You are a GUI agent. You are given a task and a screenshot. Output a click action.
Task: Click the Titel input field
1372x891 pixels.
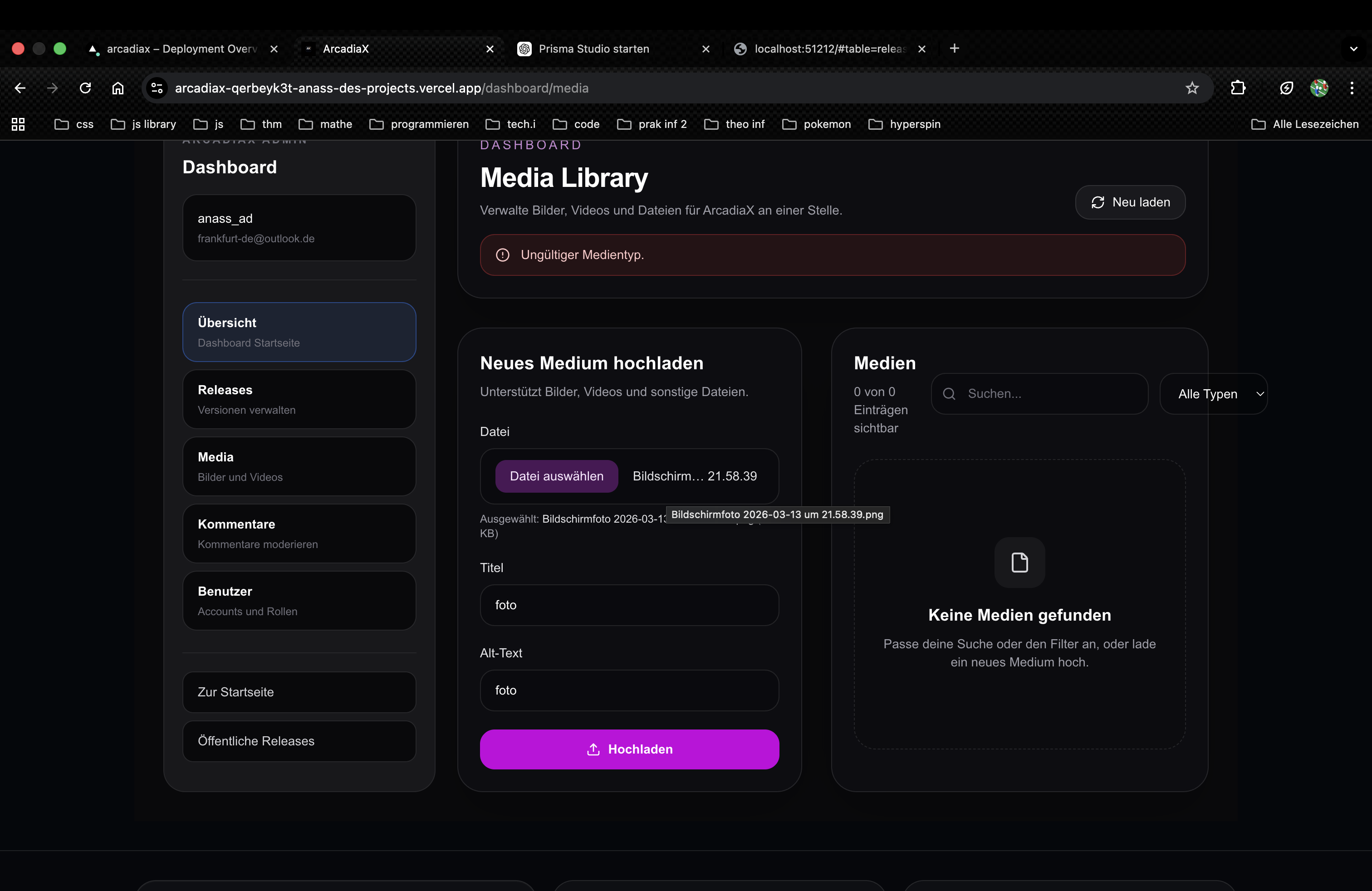(629, 605)
